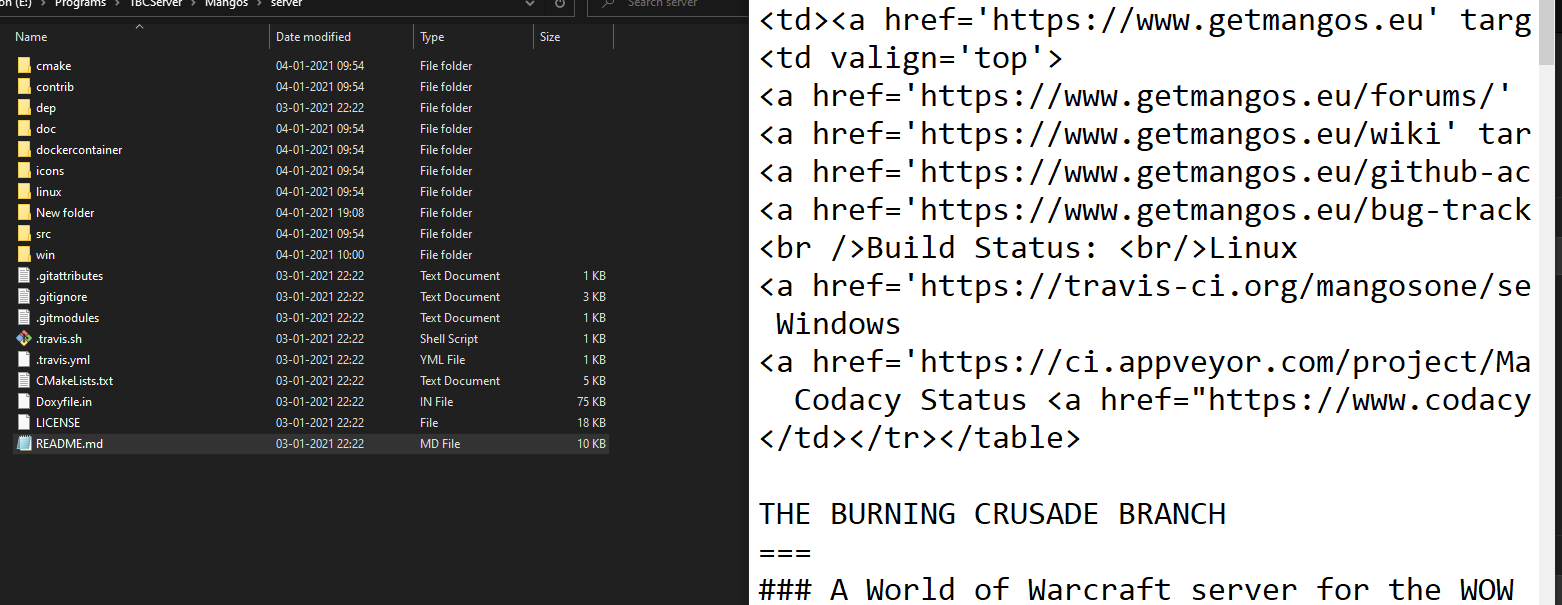Click the README.md file icon
Image resolution: width=1562 pixels, height=605 pixels.
tap(24, 444)
